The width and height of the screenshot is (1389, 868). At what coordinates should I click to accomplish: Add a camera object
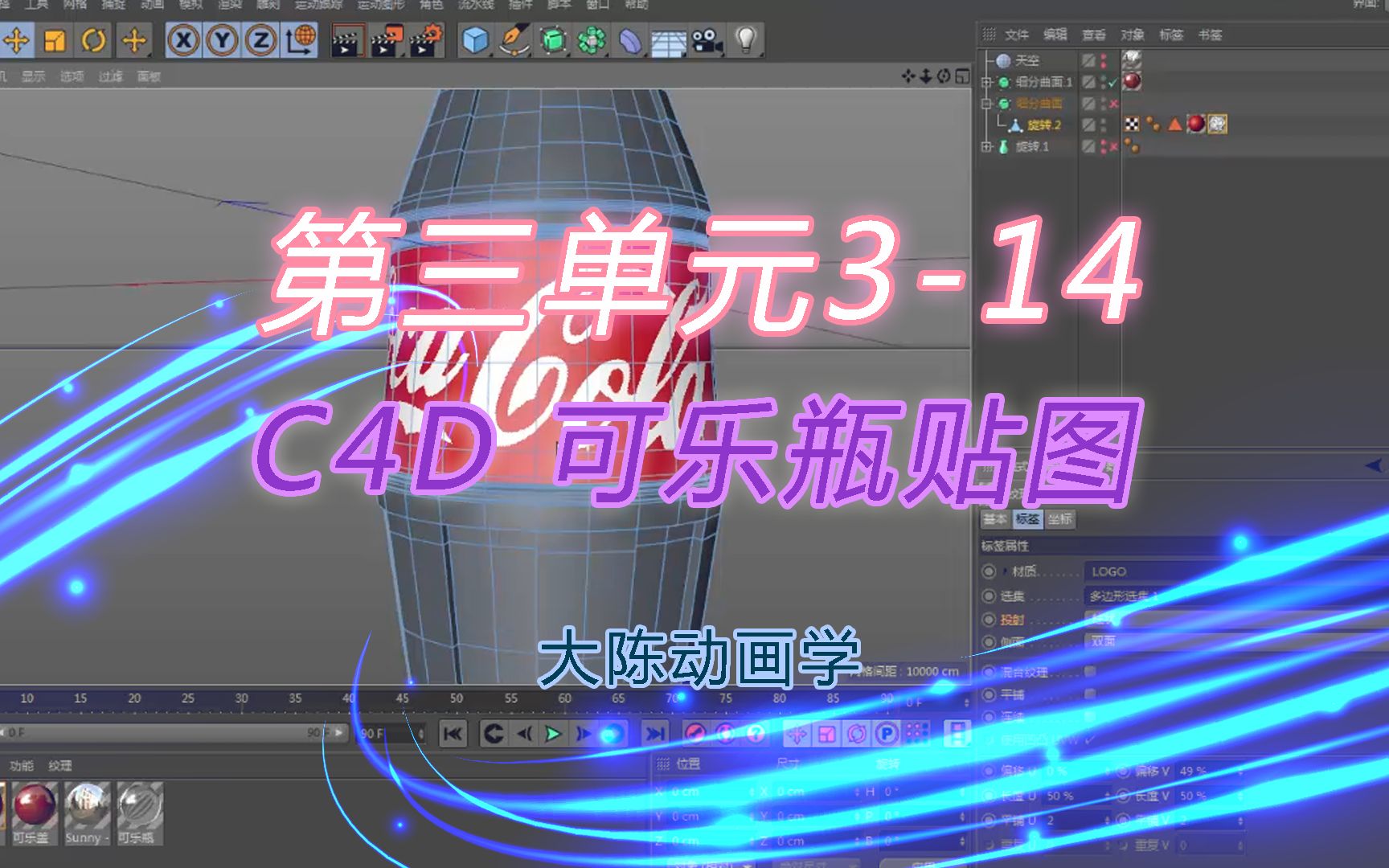tap(707, 39)
